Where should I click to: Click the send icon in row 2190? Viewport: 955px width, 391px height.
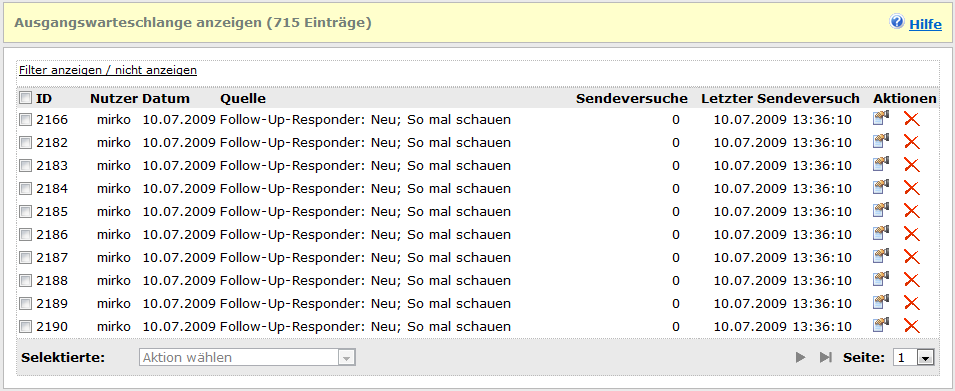point(881,326)
